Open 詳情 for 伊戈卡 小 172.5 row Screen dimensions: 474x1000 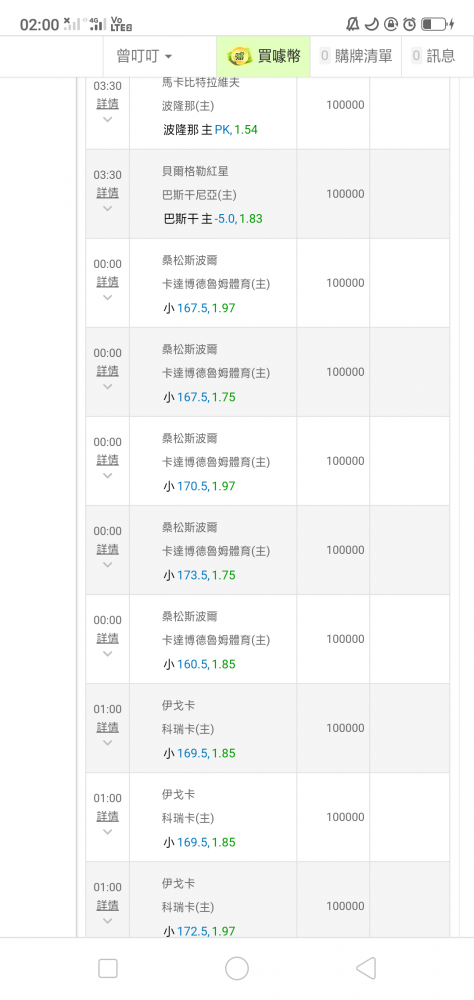pyautogui.click(x=107, y=906)
